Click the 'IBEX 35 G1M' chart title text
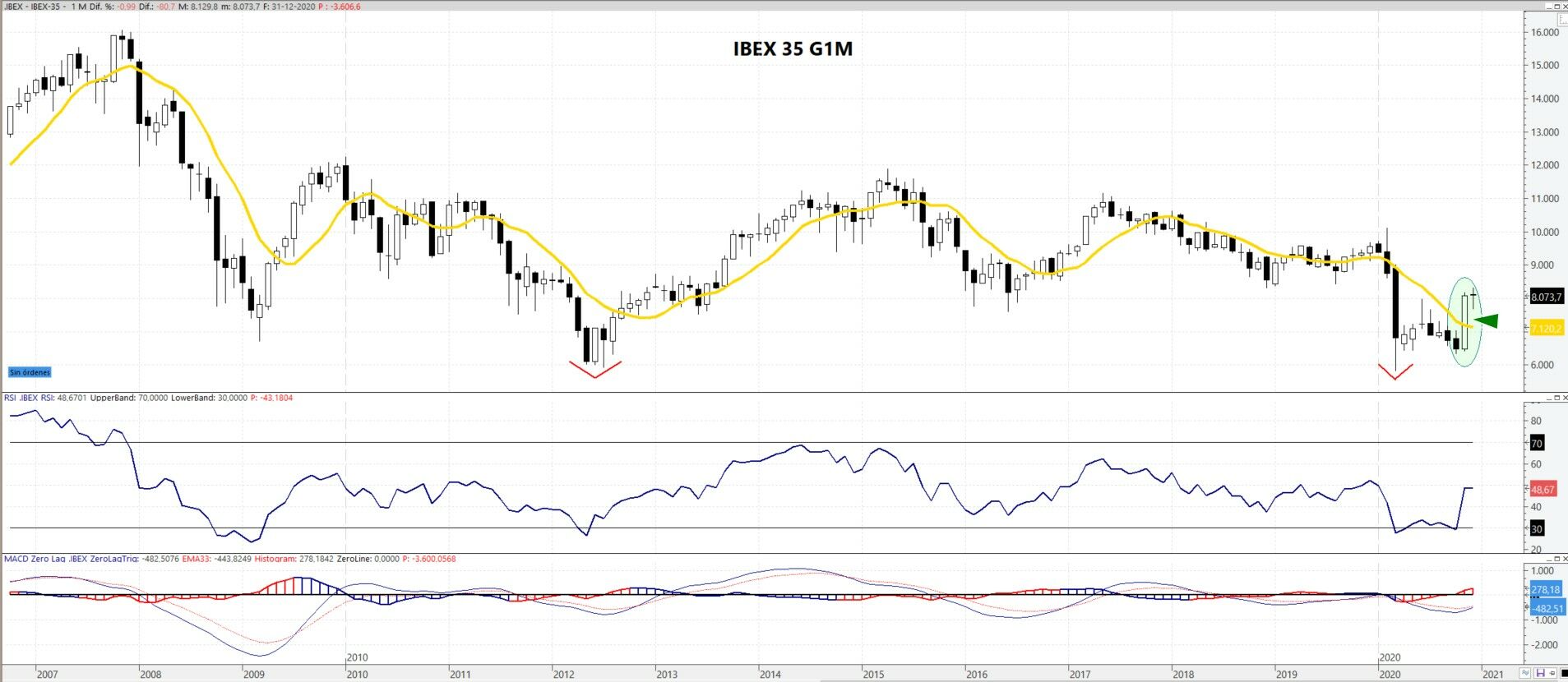This screenshot has height=682, width=1568. click(793, 49)
